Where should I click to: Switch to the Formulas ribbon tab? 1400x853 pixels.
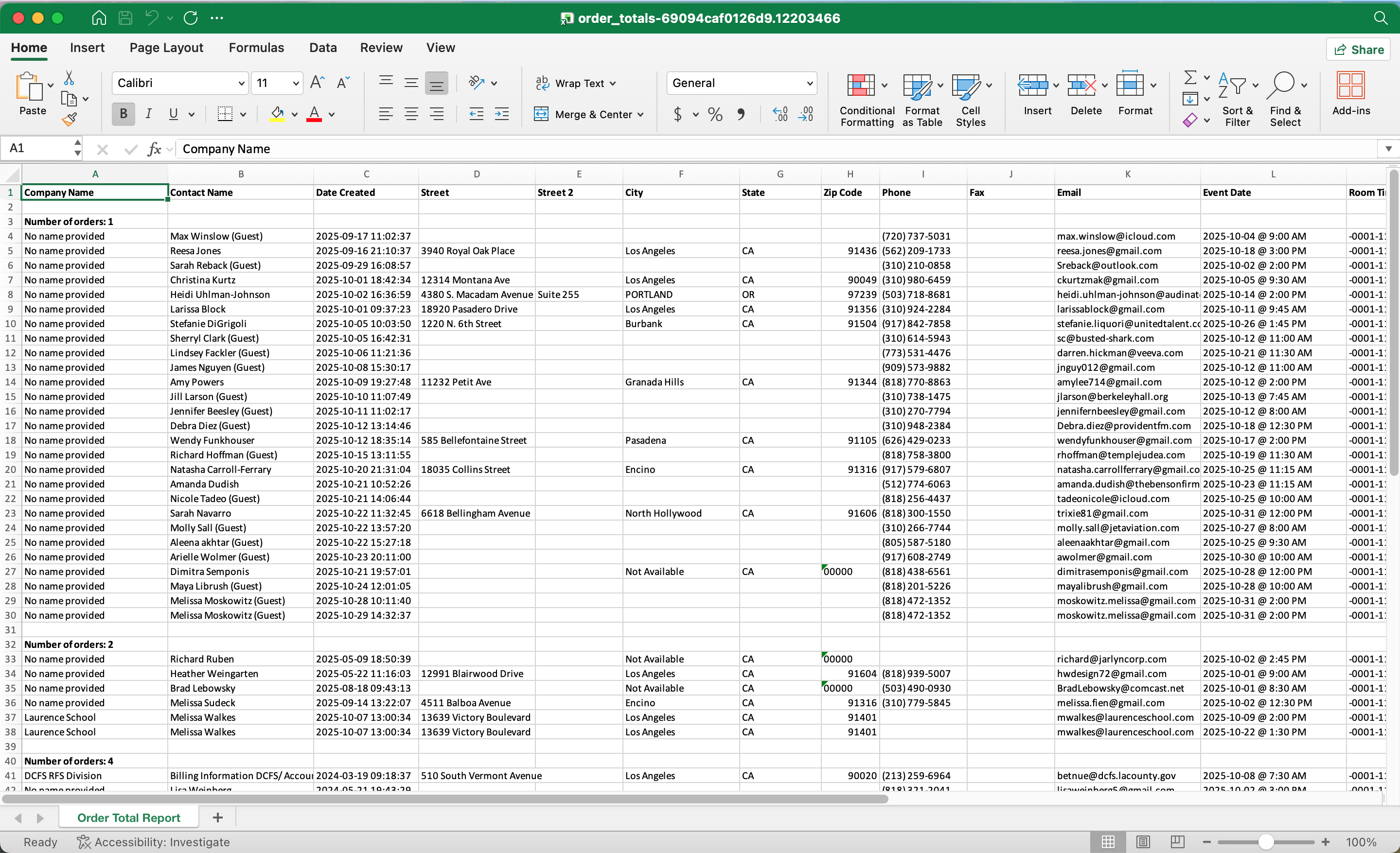pyautogui.click(x=256, y=48)
